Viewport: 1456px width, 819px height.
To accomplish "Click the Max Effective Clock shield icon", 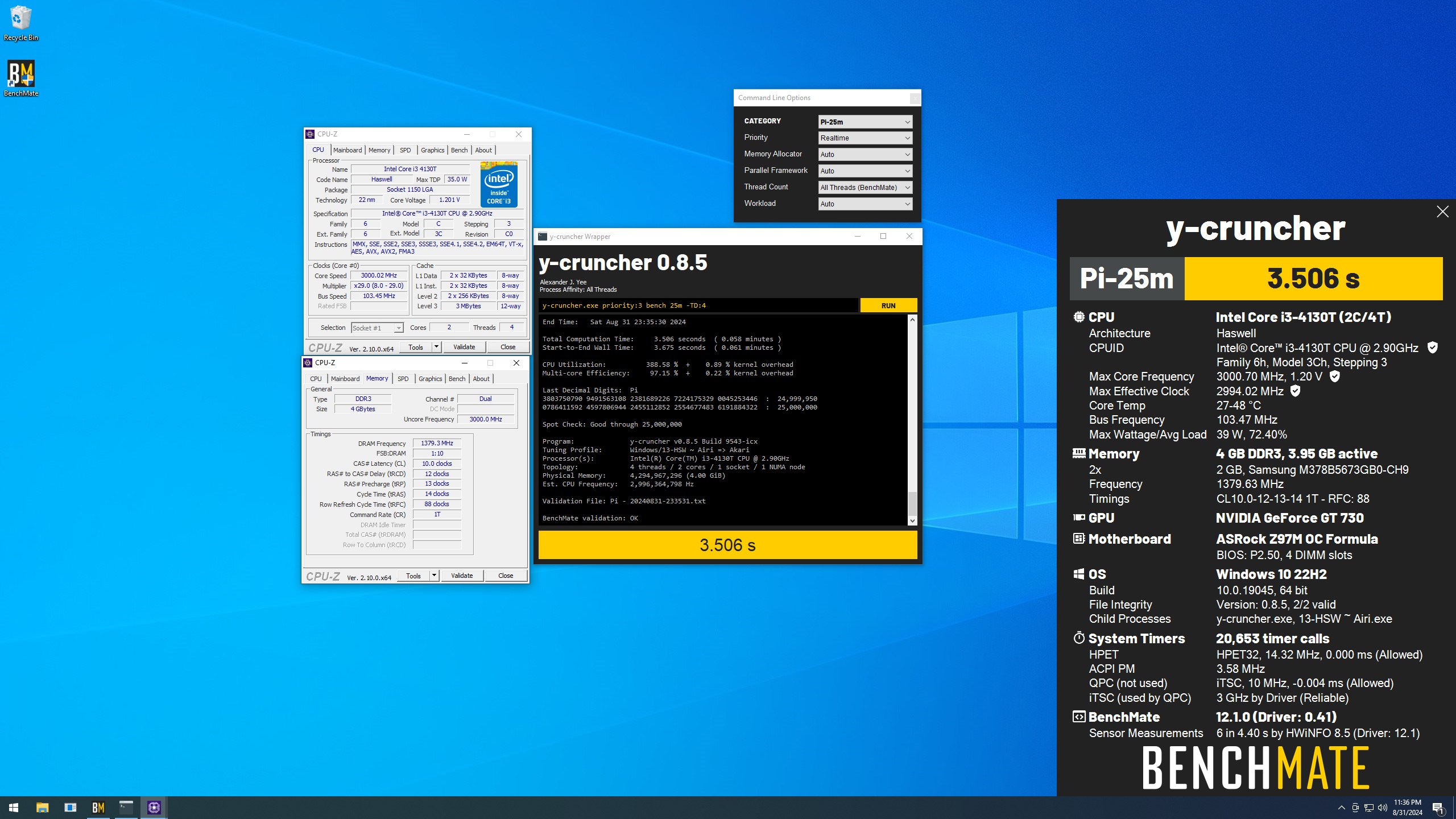I will coord(1295,391).
